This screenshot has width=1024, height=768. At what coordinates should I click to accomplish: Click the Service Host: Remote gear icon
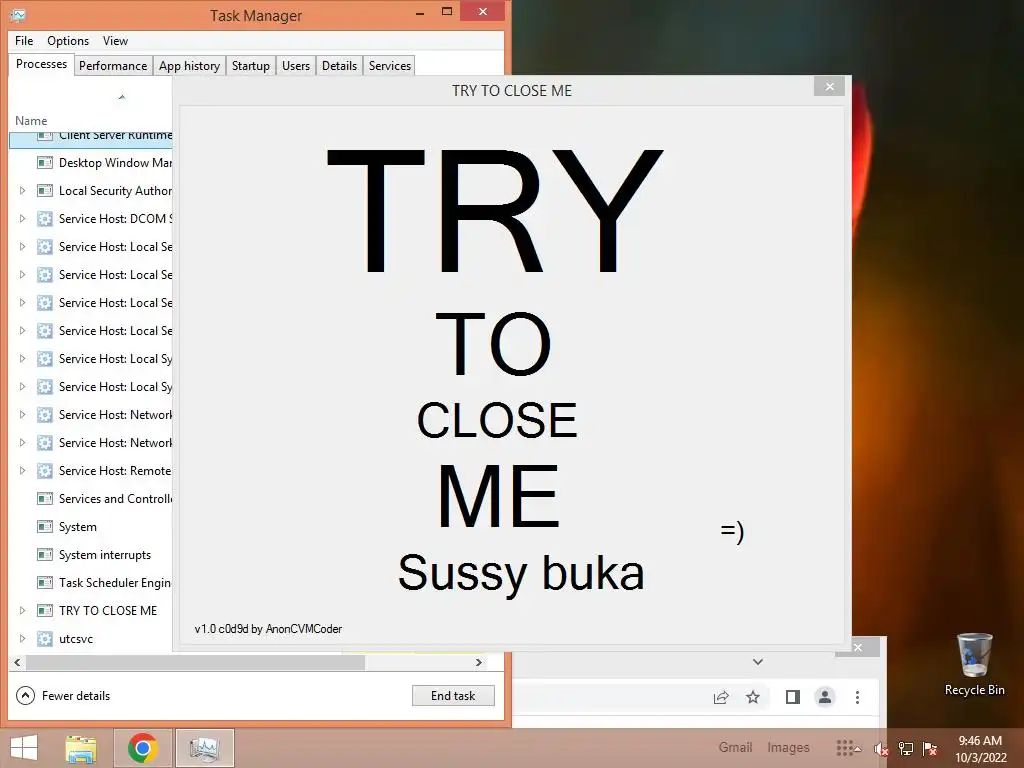click(x=44, y=471)
